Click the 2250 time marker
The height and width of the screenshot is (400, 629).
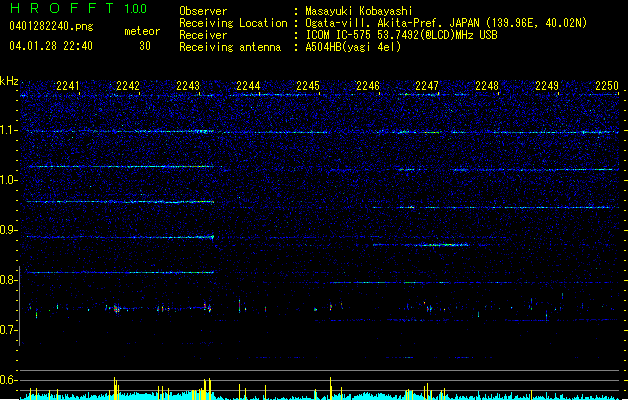607,86
